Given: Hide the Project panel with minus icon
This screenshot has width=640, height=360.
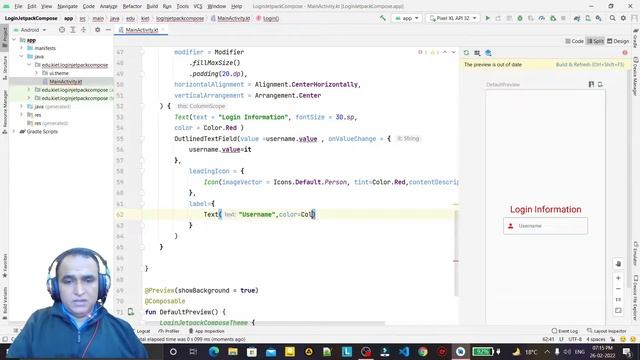Looking at the screenshot, I should pyautogui.click(x=108, y=30).
